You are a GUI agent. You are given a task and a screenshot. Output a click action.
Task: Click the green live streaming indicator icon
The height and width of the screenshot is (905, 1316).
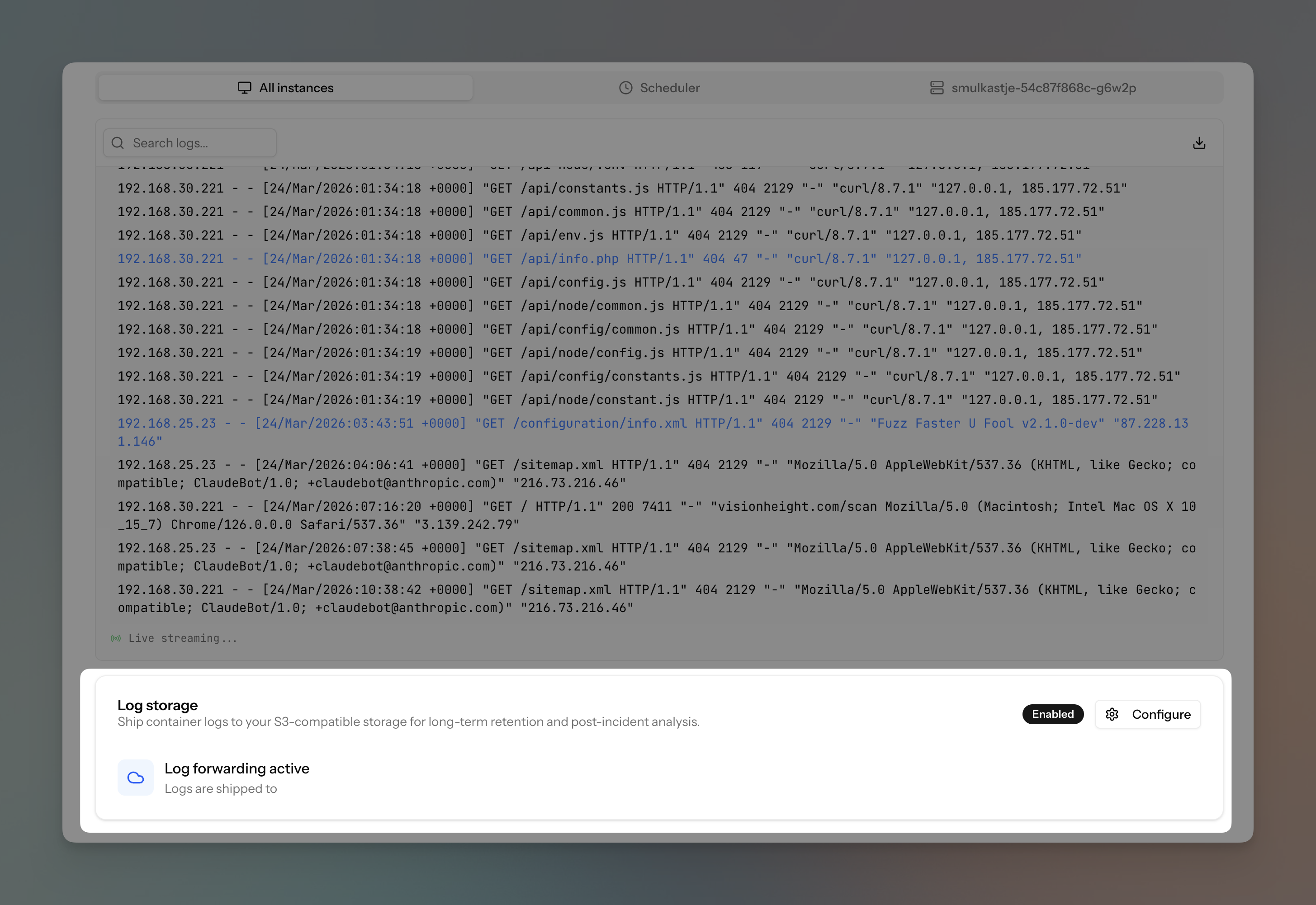[116, 638]
